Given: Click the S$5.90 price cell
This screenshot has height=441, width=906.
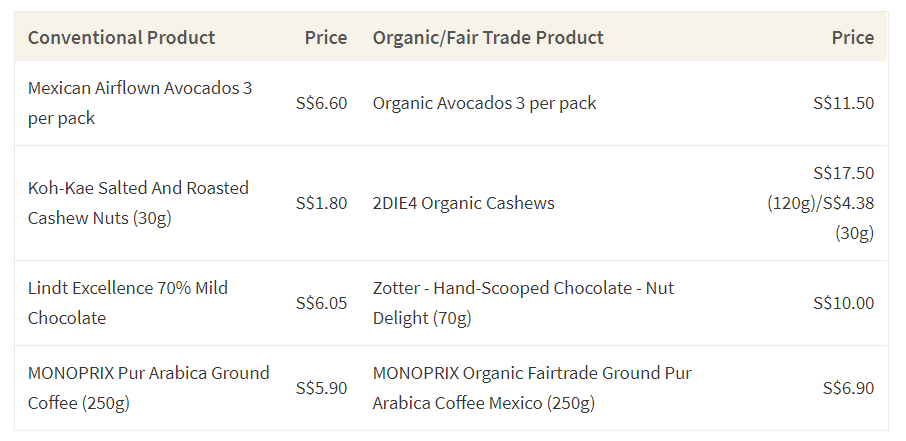Looking at the screenshot, I should tap(321, 388).
